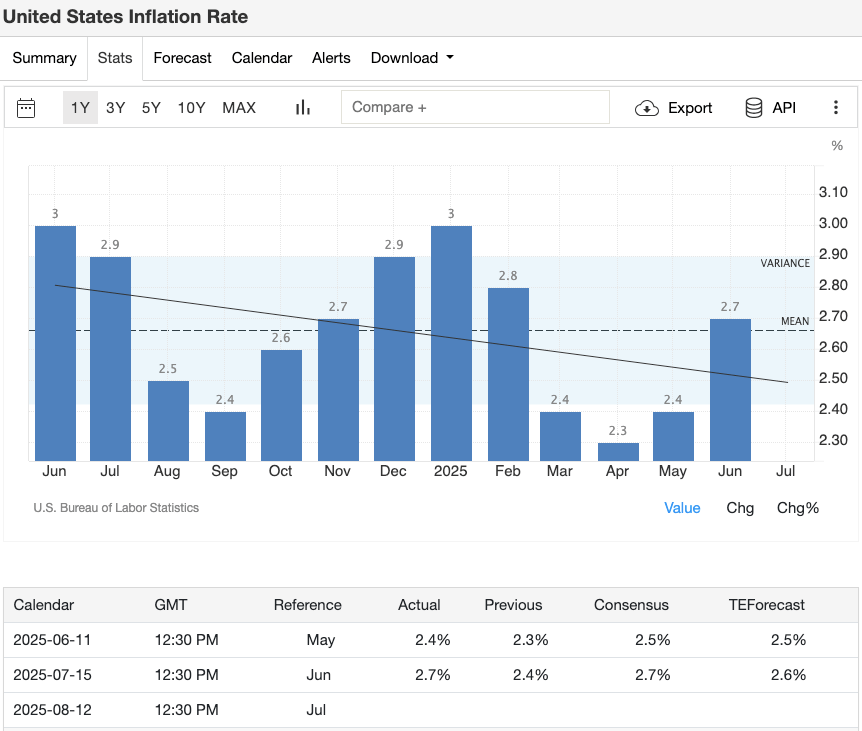The image size is (862, 731).
Task: Select the 5Y time range
Action: 150,107
